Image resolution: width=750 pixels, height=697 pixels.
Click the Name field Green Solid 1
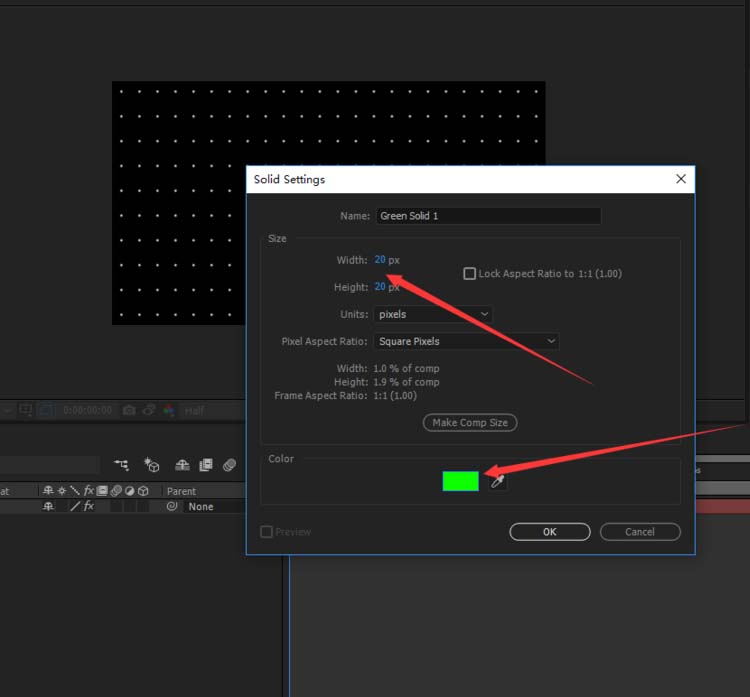(487, 216)
